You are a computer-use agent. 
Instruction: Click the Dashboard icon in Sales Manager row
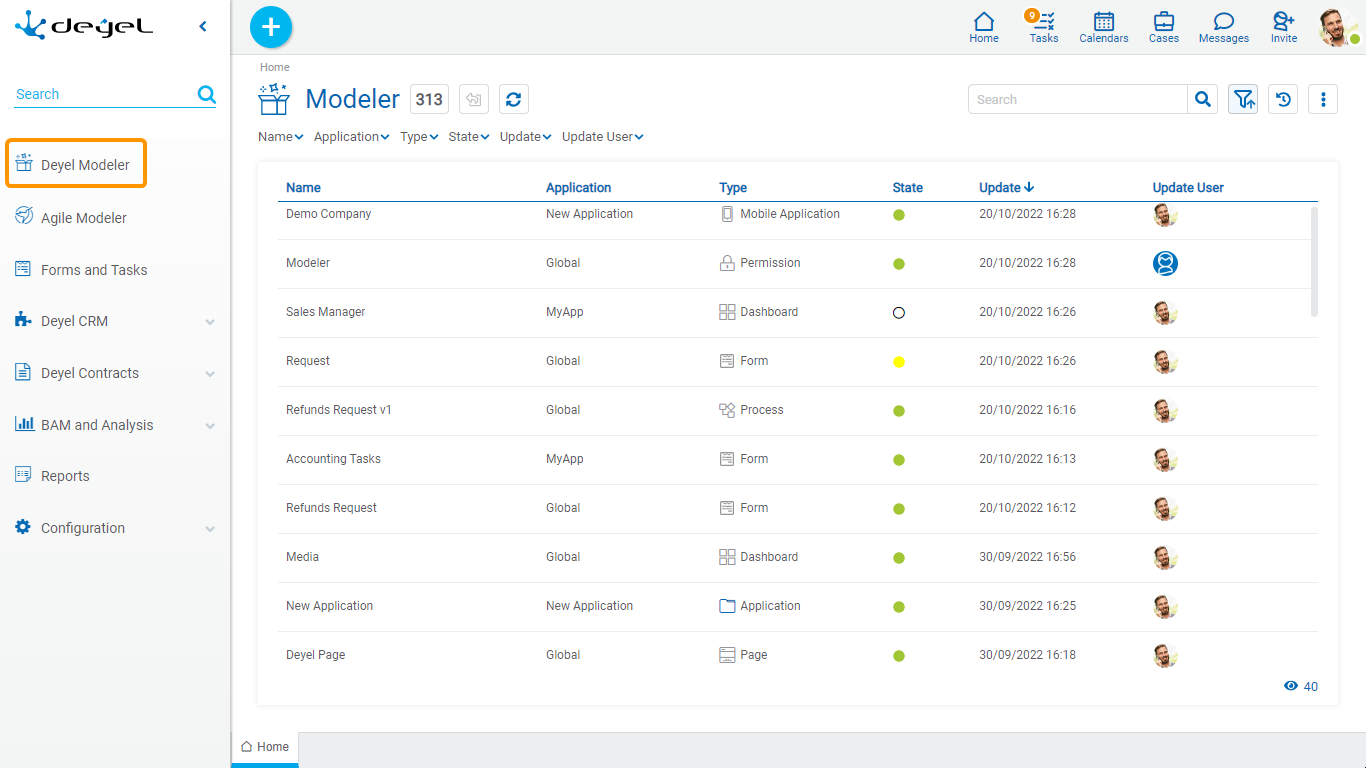pos(727,312)
